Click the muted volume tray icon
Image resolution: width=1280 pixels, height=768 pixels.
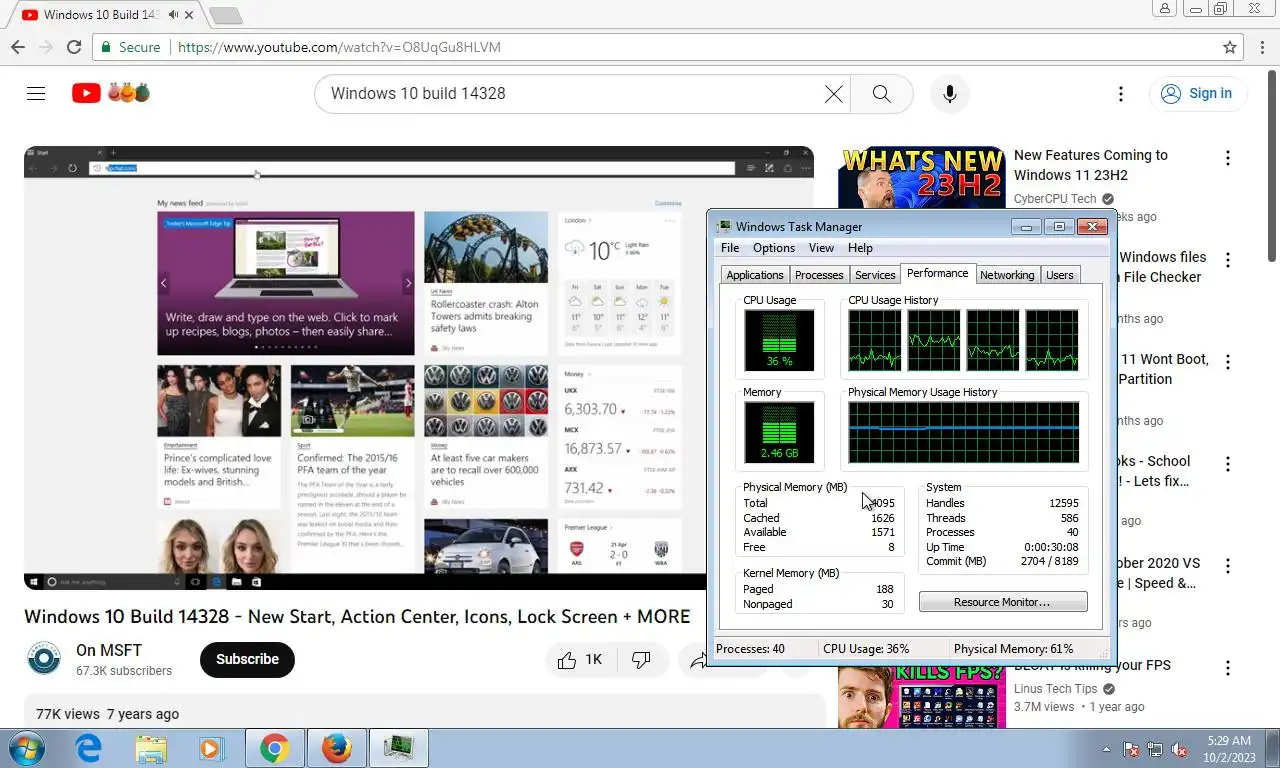pos(1179,749)
